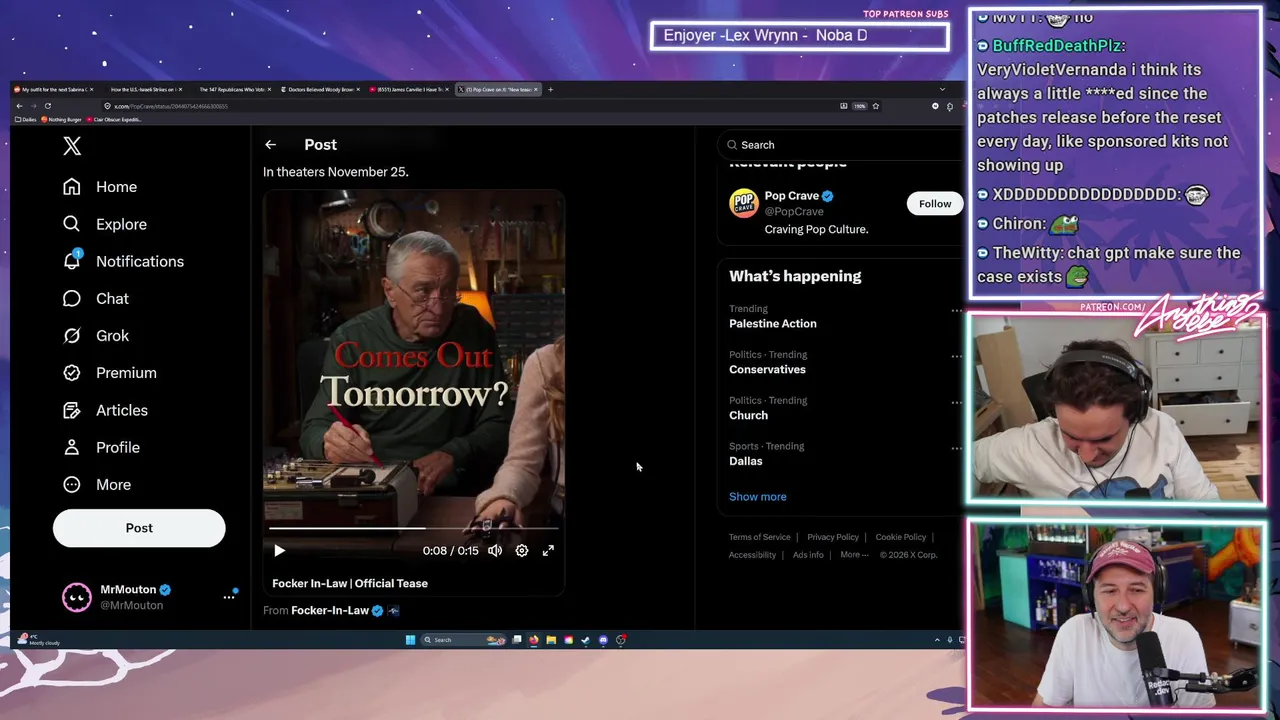Viewport: 1280px width, 720px height.
Task: Open options for Dallas trend
Action: click(x=956, y=448)
